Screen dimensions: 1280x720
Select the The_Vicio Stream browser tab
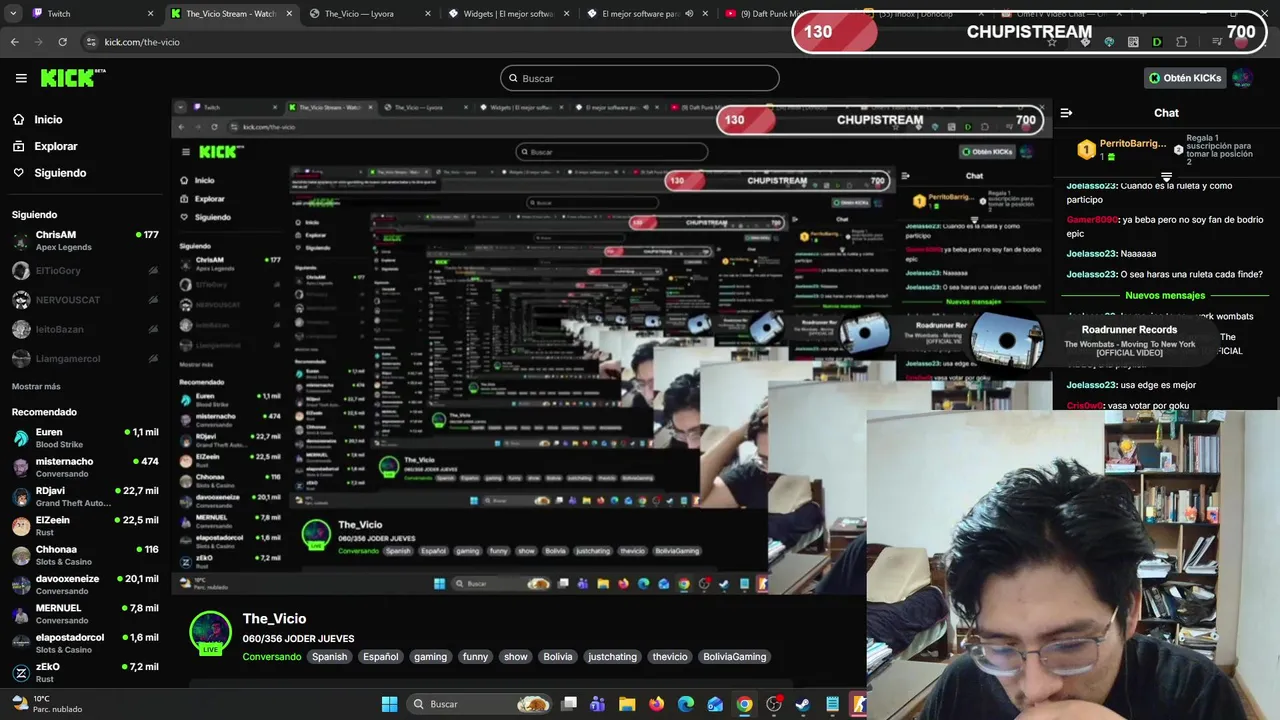point(232,14)
